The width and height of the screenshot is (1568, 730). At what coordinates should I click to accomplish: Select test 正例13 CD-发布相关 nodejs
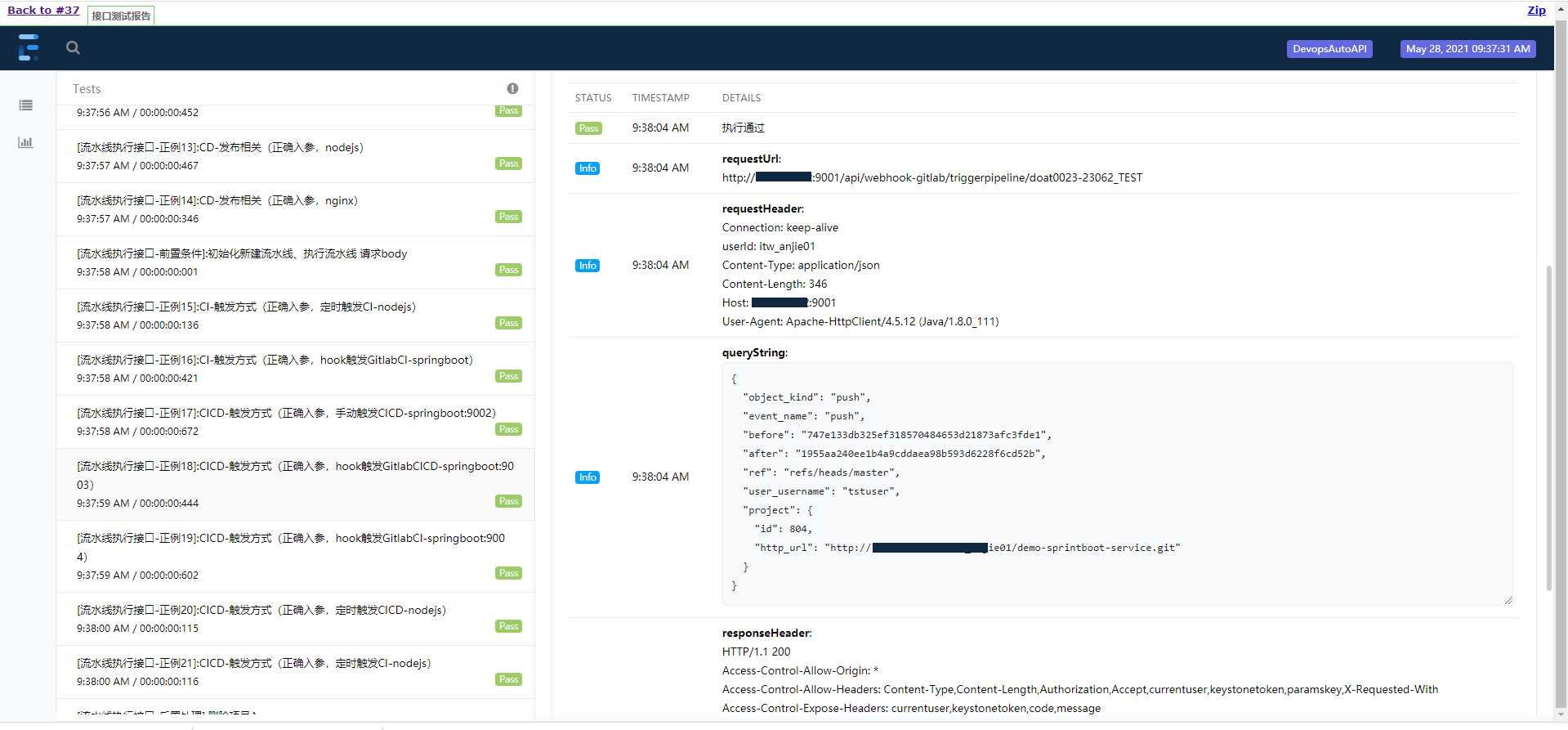point(295,156)
